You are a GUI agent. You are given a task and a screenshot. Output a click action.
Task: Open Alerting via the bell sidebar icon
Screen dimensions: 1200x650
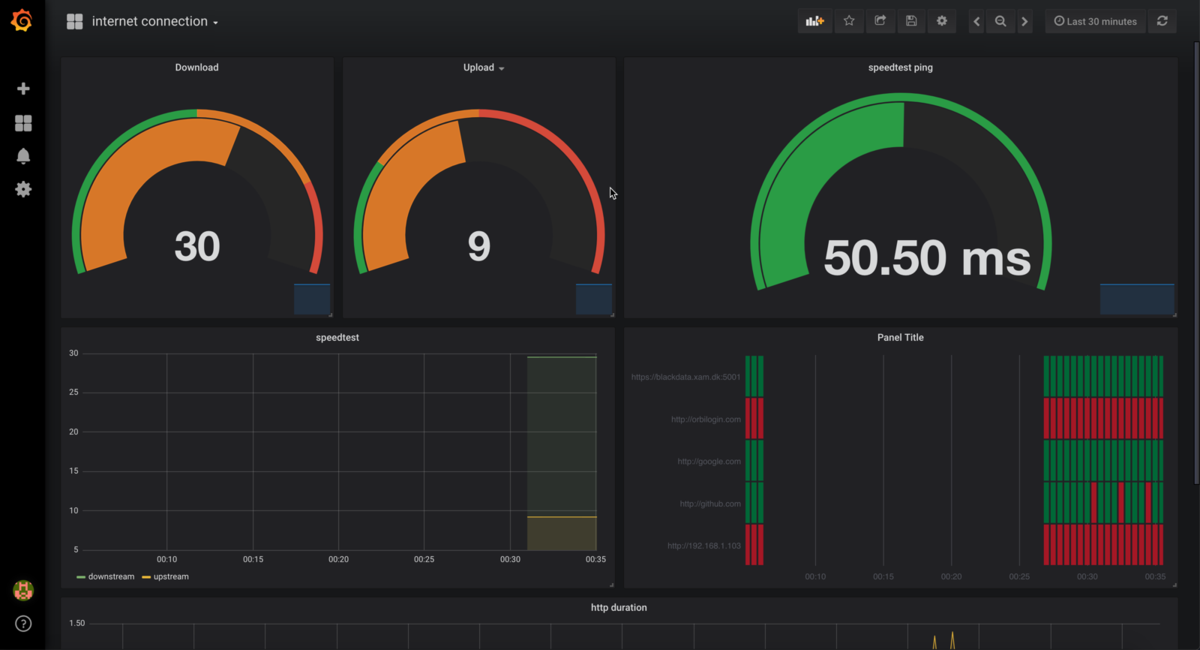(x=22, y=155)
